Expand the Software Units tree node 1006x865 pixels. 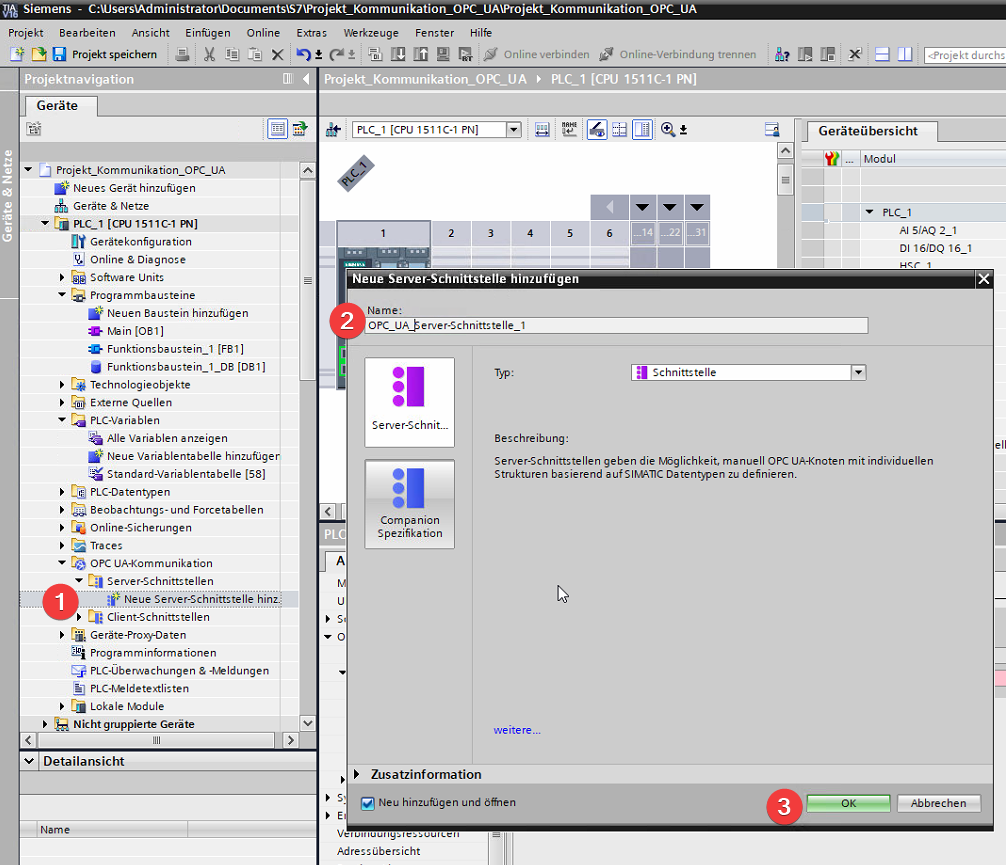point(62,277)
